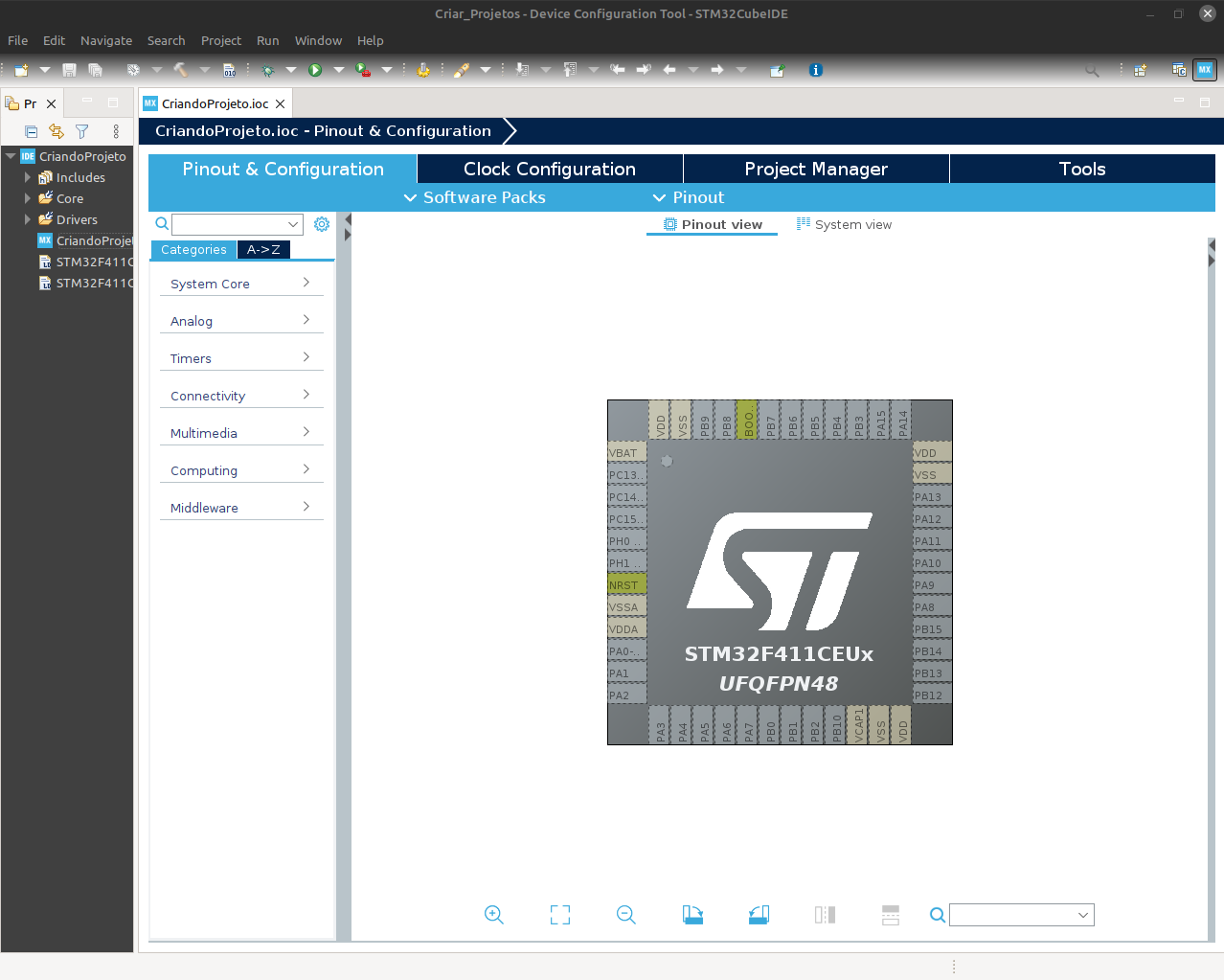Click the Build hammer icon
This screenshot has height=980, width=1224.
click(x=180, y=70)
